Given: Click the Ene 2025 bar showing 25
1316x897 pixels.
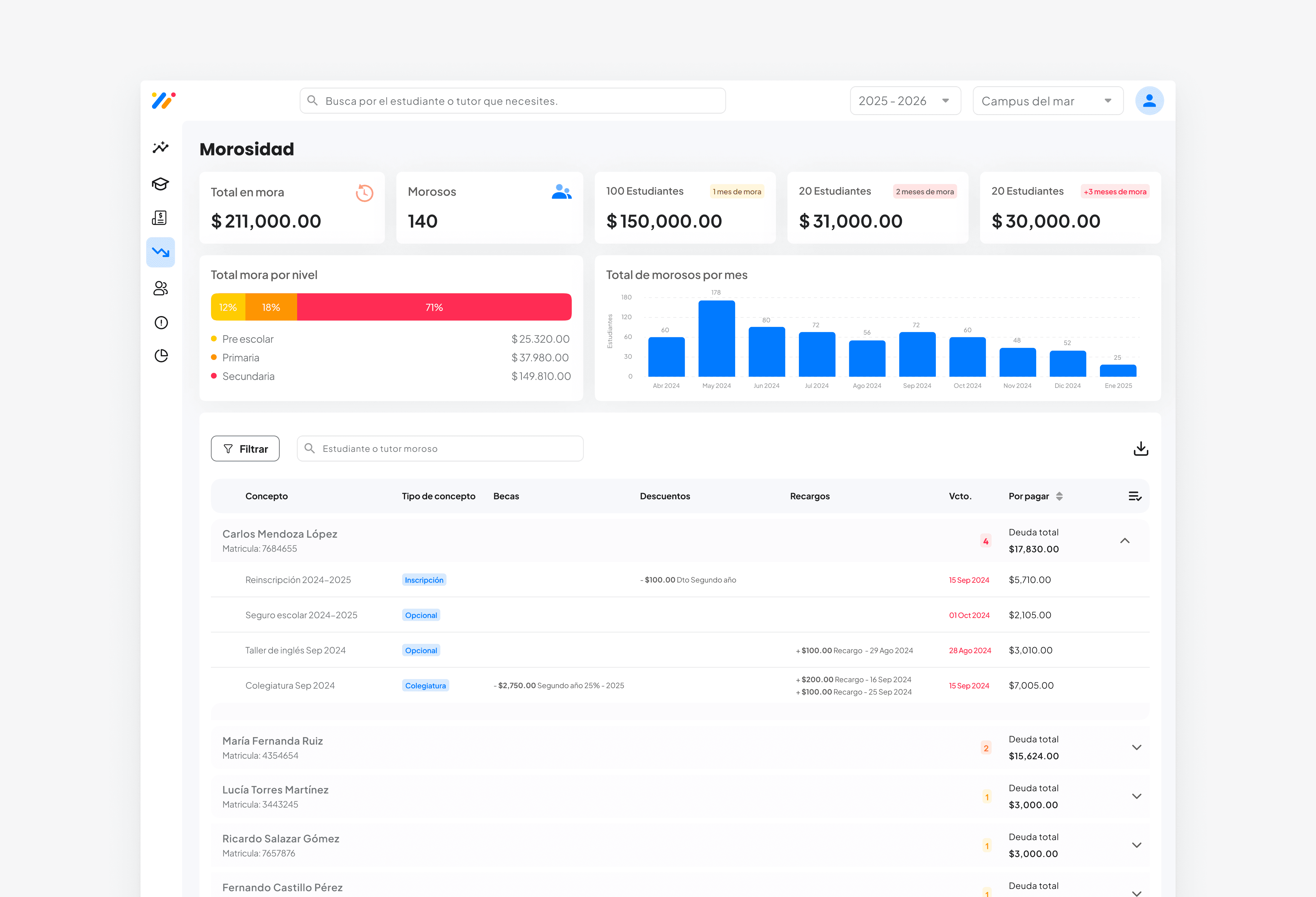Looking at the screenshot, I should coord(1118,371).
